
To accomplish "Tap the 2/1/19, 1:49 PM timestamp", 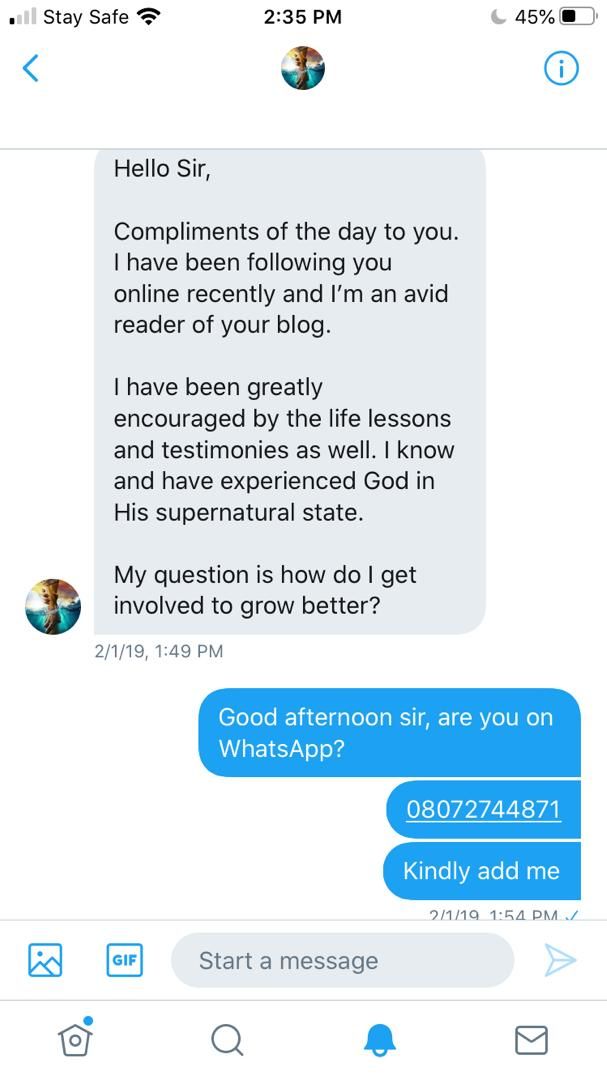I will [x=158, y=651].
